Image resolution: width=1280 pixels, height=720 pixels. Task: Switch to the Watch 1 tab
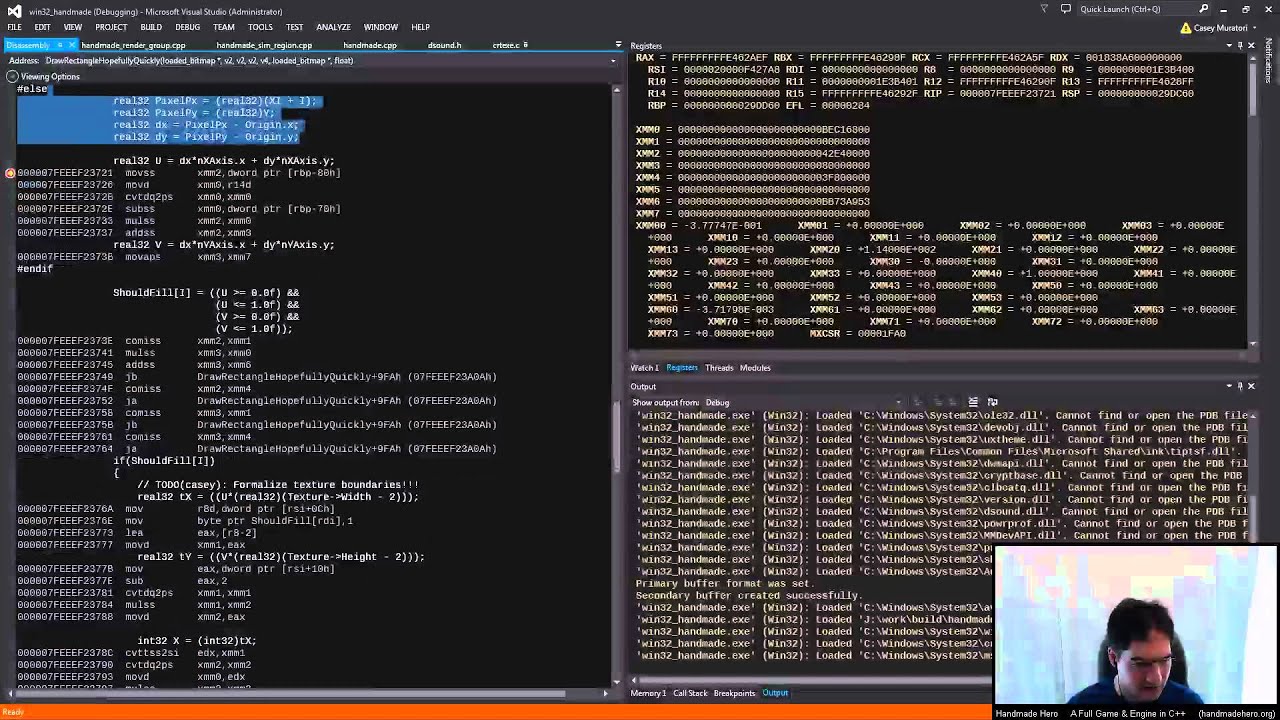coord(645,368)
